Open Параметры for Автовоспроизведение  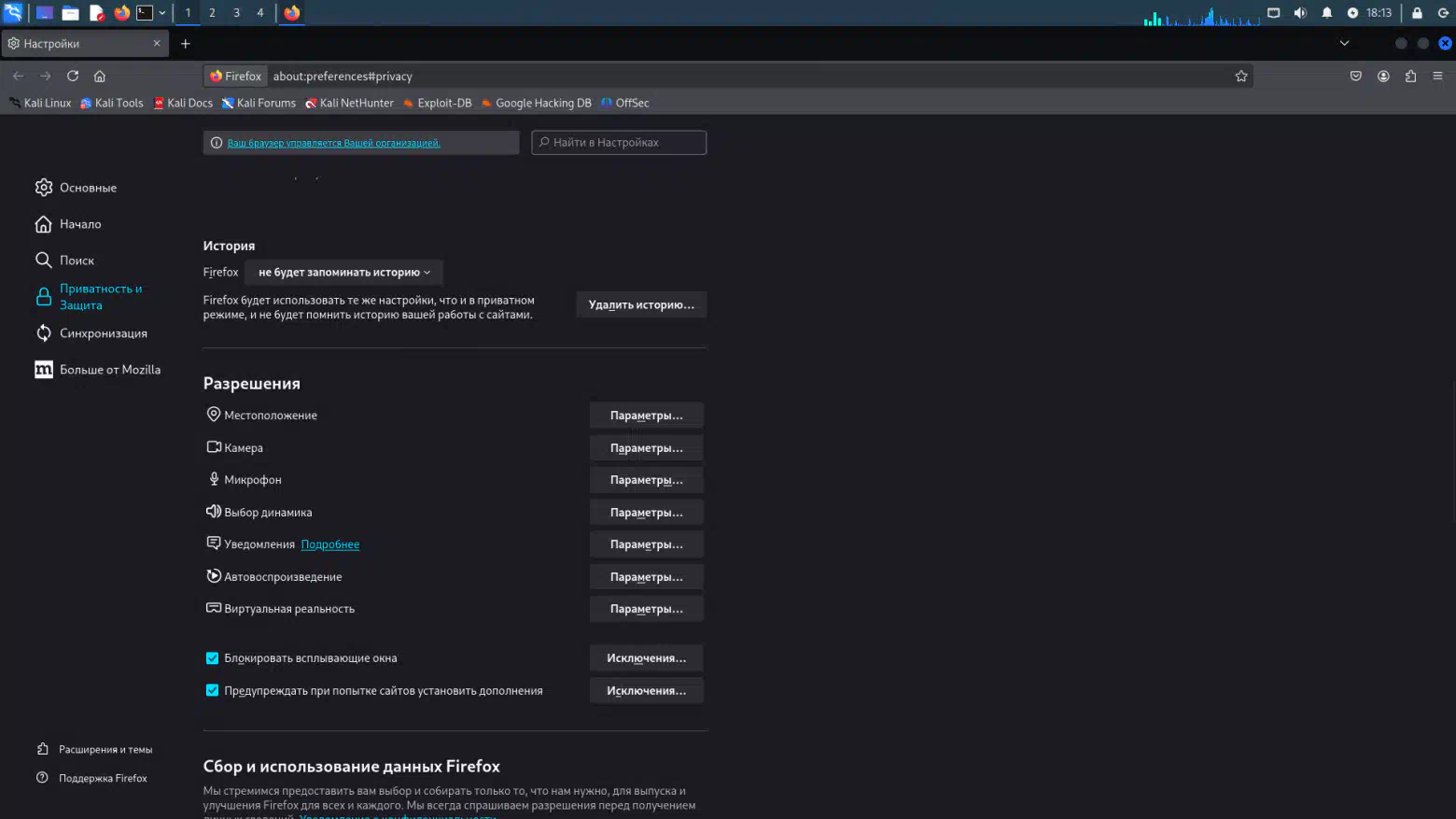tap(646, 576)
